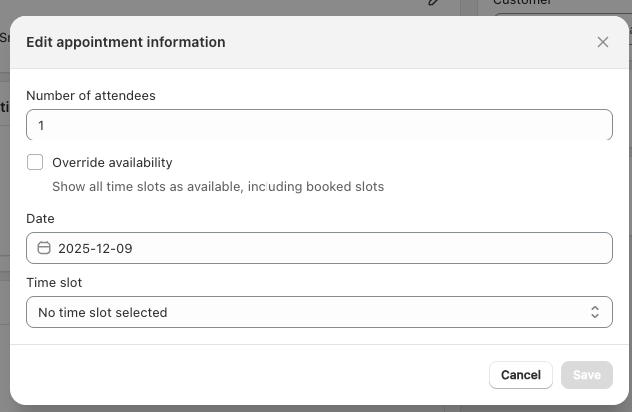Open the Time slot dropdown
632x412 pixels.
(x=318, y=312)
